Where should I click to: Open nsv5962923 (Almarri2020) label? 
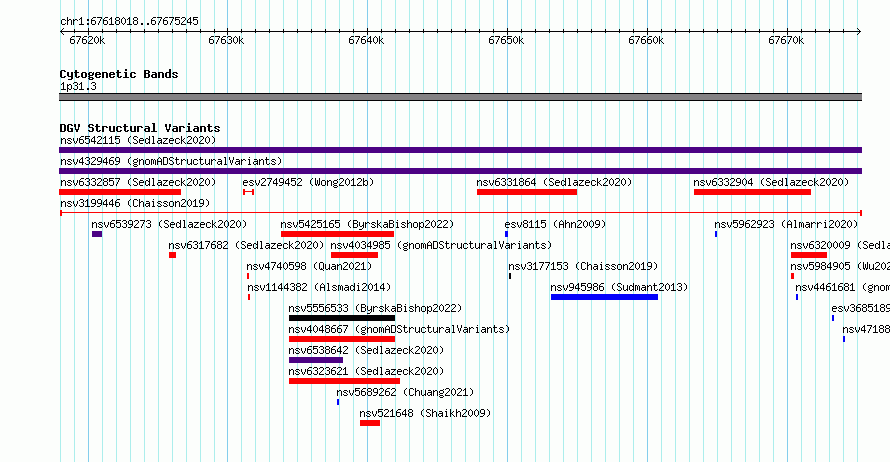(x=786, y=224)
